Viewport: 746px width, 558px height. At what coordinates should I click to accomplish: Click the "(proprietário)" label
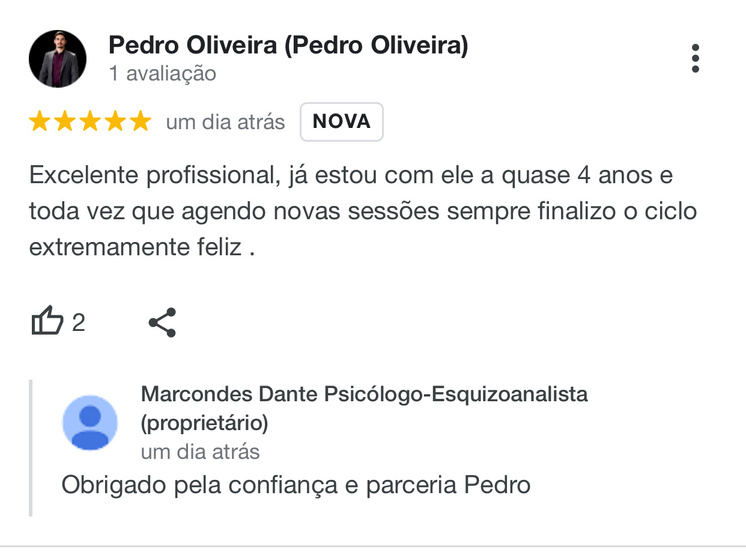click(x=204, y=422)
